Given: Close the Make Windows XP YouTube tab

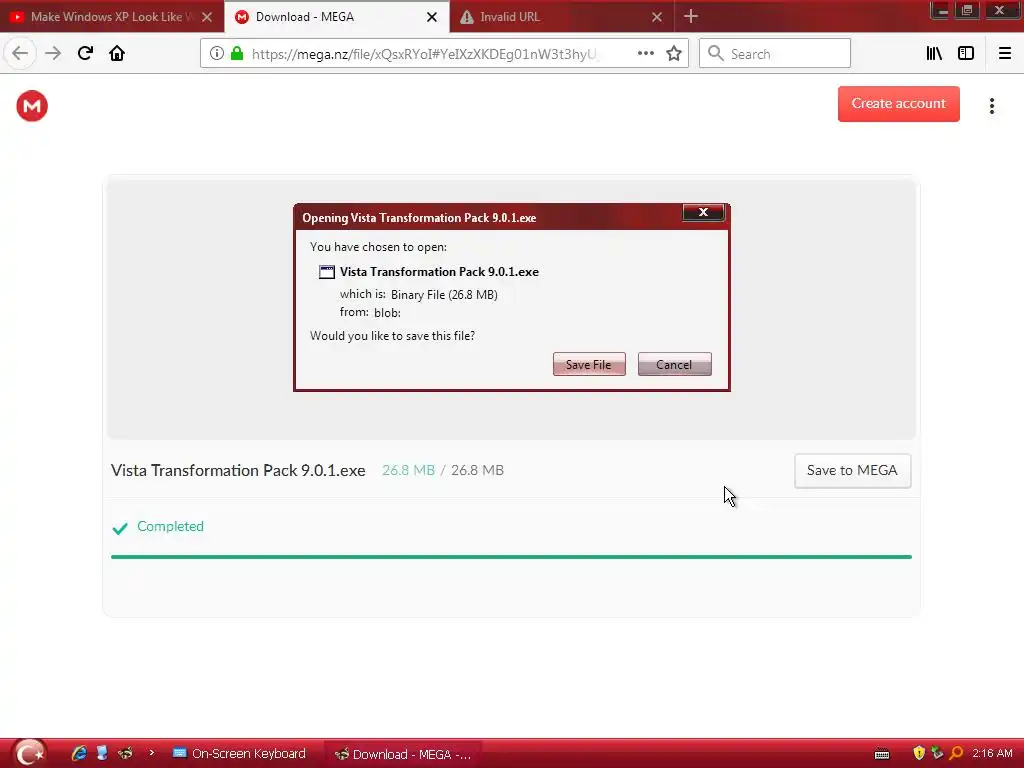Looking at the screenshot, I should pos(207,18).
